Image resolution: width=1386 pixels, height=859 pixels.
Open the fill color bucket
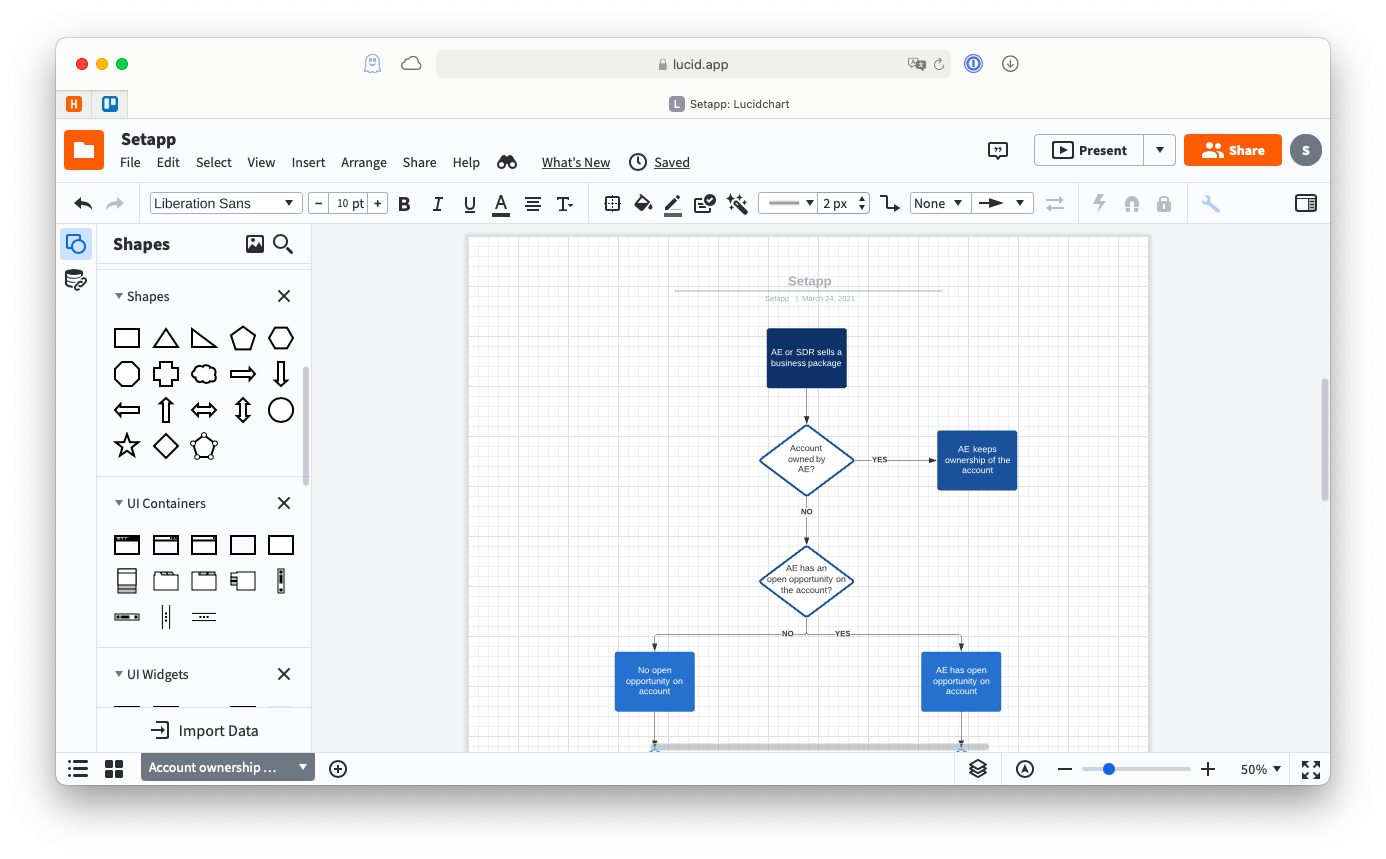pos(643,204)
